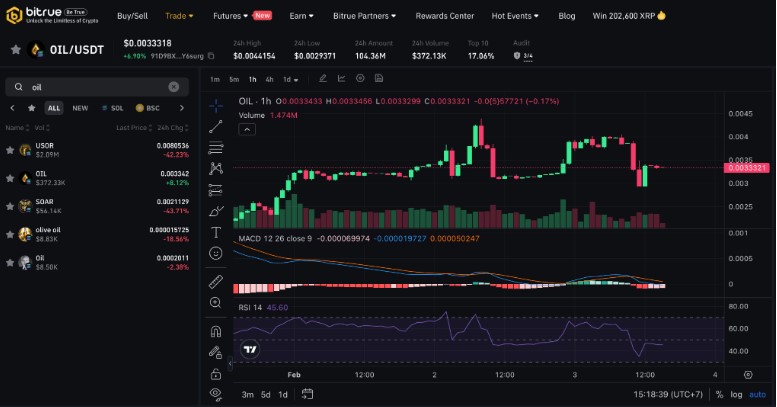Favorite the SOAR row star
Viewport: 777px width, 407px height.
click(x=10, y=206)
